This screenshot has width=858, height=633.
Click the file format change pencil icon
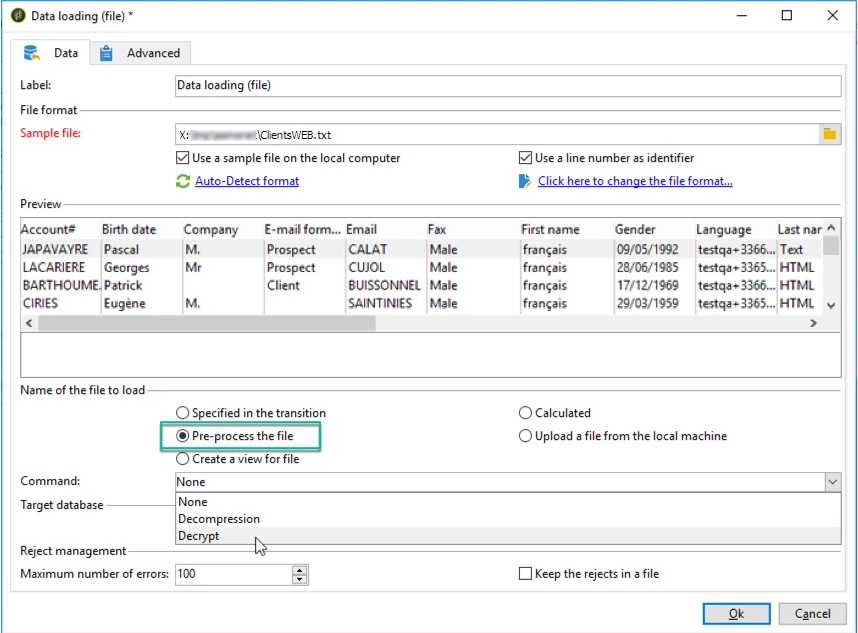524,181
